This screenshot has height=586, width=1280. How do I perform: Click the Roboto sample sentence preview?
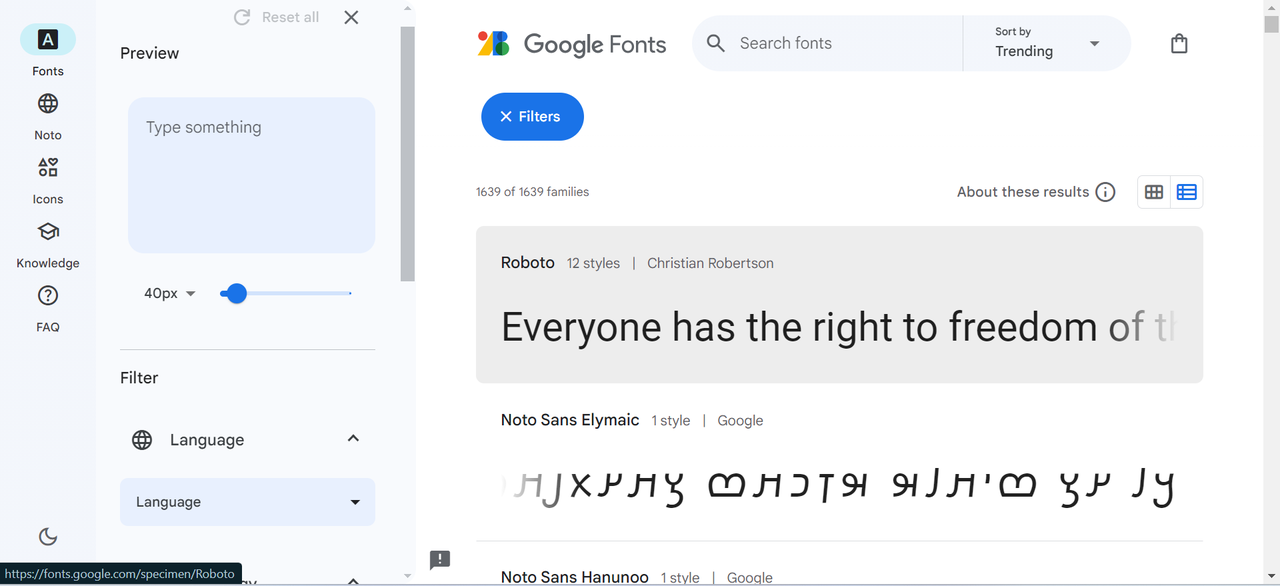click(839, 327)
